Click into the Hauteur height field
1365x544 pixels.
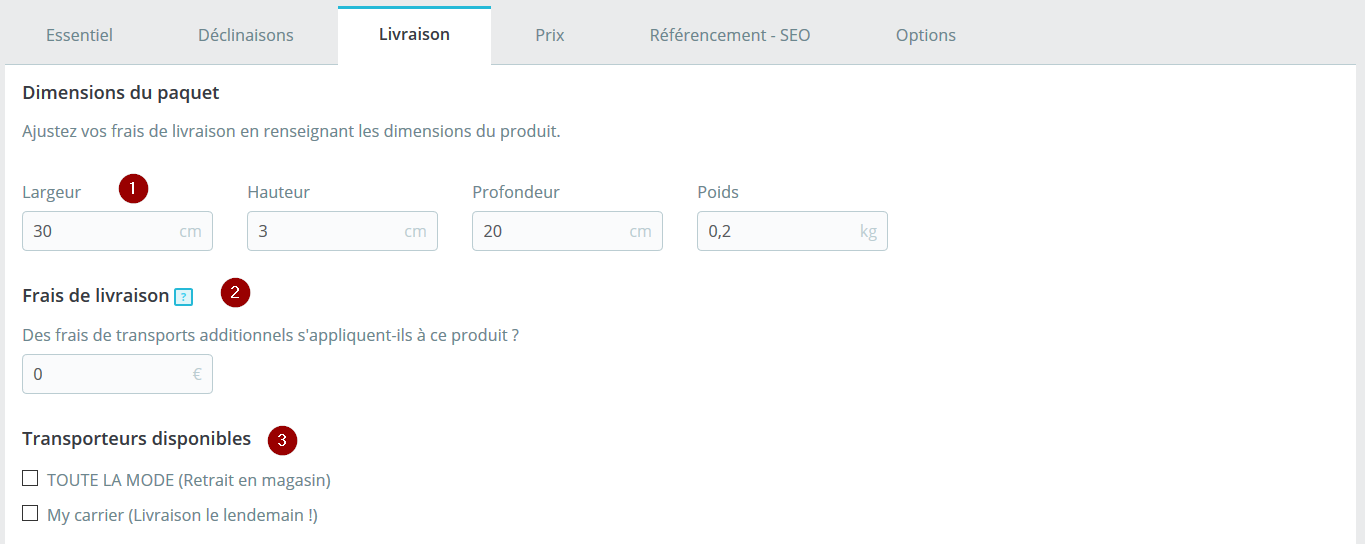coord(342,231)
